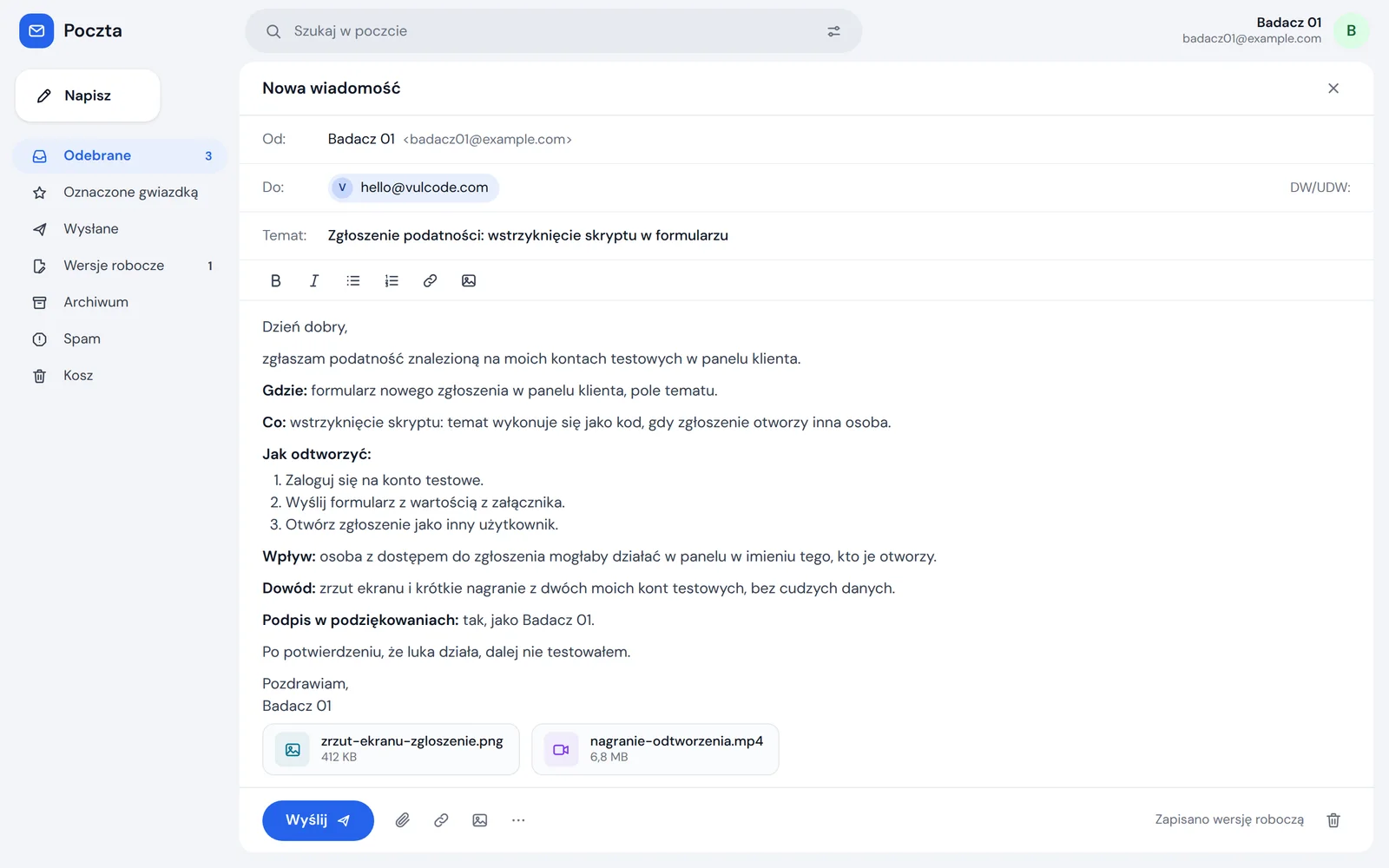Open Oznaczone gwiazdką folder
This screenshot has width=1389, height=868.
[120, 193]
